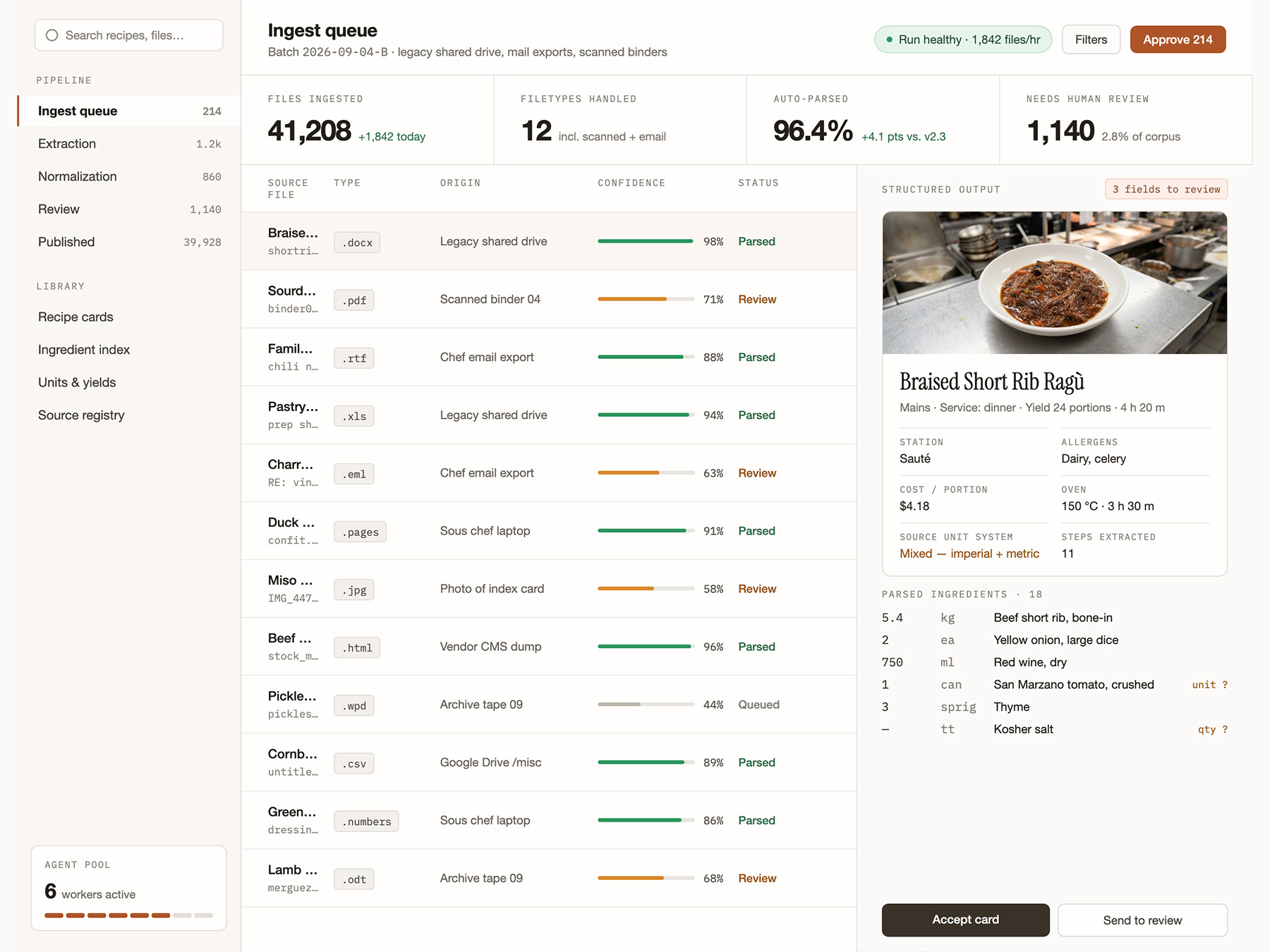Image resolution: width=1270 pixels, height=952 pixels.
Task: Go to Normalization stage
Action: (129, 176)
